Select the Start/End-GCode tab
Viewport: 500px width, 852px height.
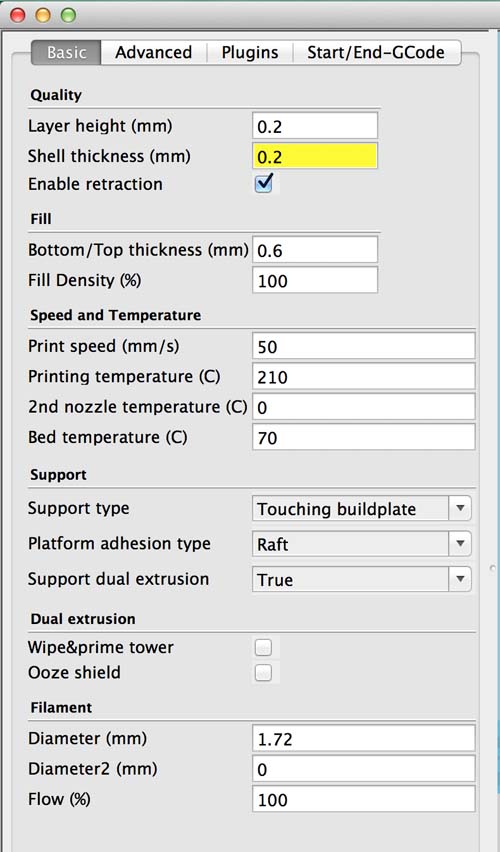(x=377, y=53)
